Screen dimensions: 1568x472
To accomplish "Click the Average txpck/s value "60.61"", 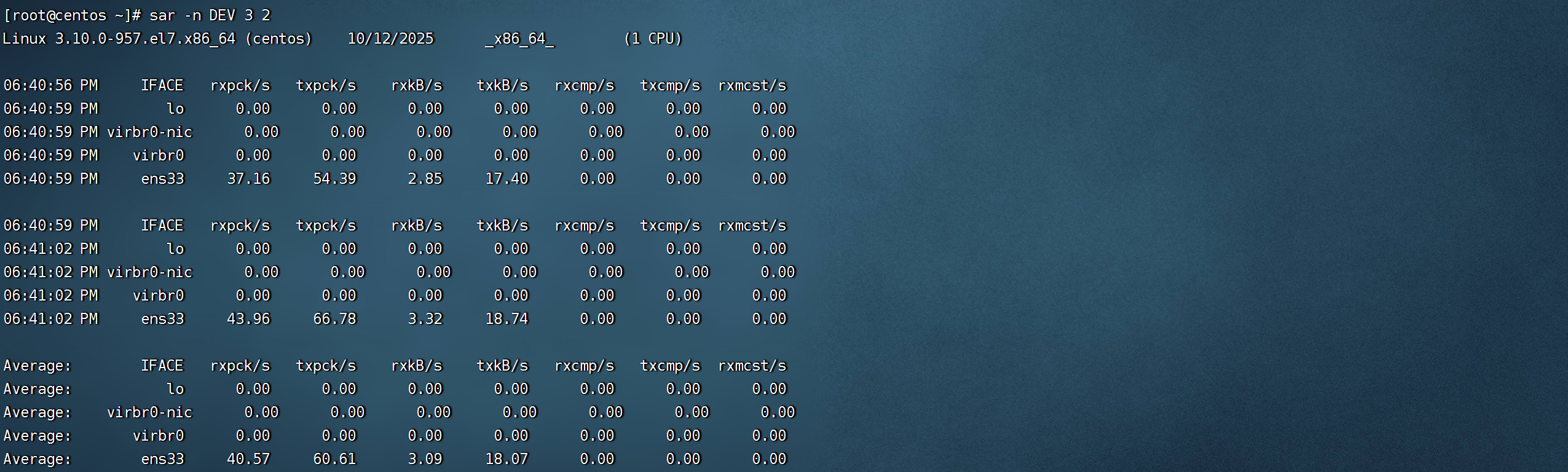I will (335, 459).
